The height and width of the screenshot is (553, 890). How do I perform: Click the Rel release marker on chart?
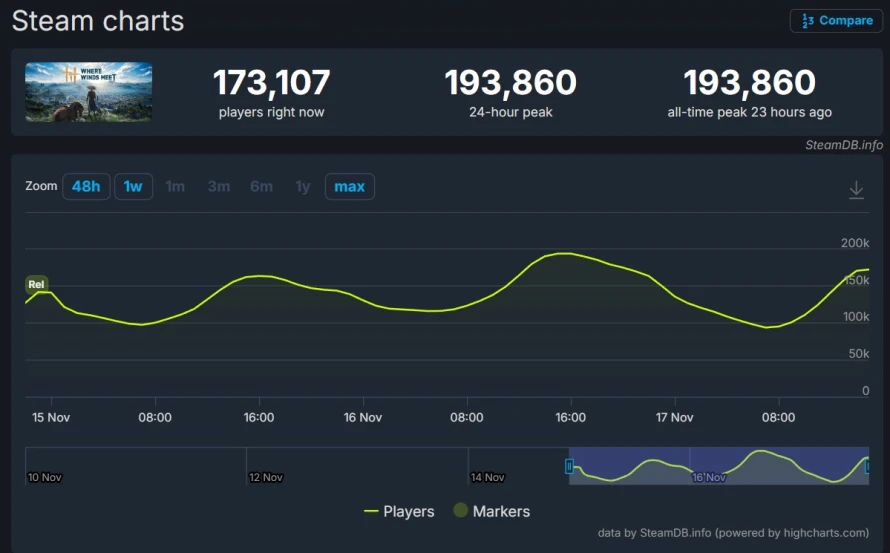[36, 284]
